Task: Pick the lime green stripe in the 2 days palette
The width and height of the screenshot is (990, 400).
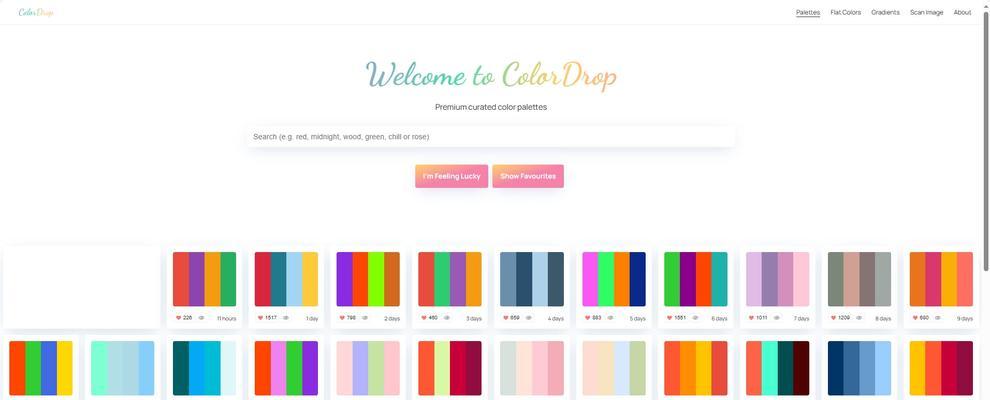Action: pos(376,279)
